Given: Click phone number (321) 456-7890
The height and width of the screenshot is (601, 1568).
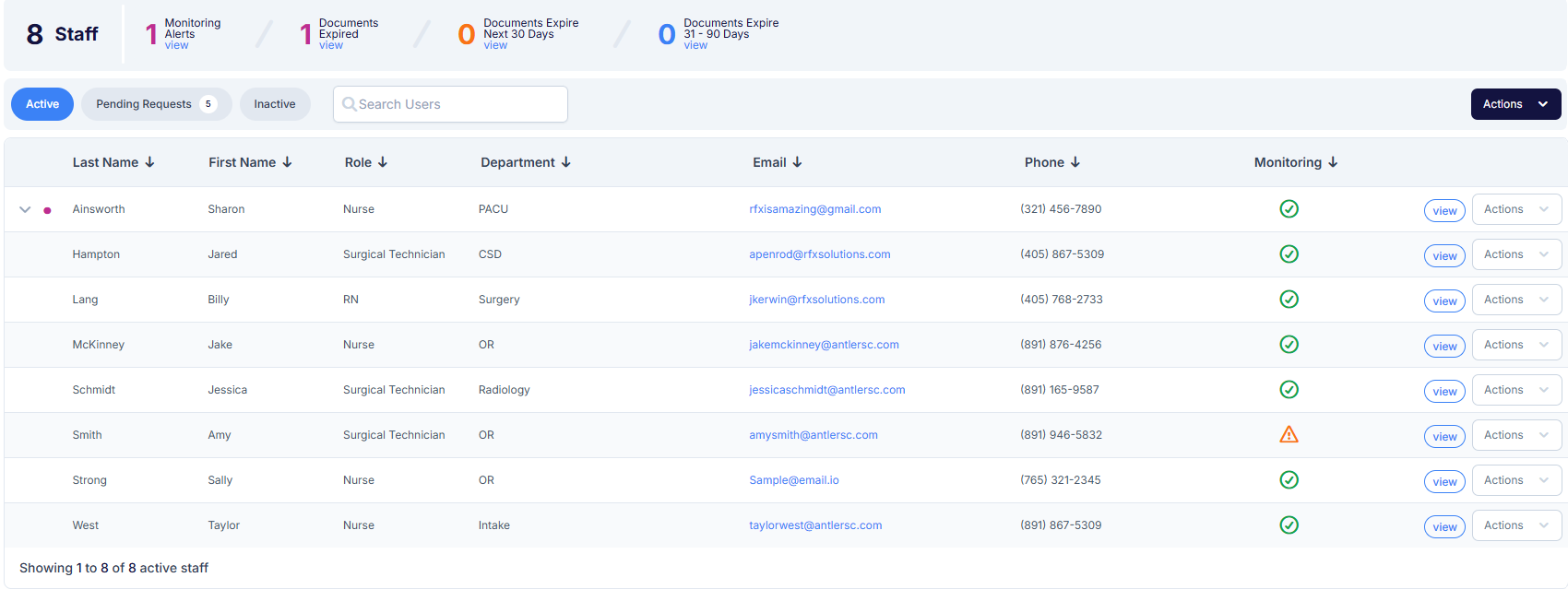Looking at the screenshot, I should click(x=1061, y=209).
